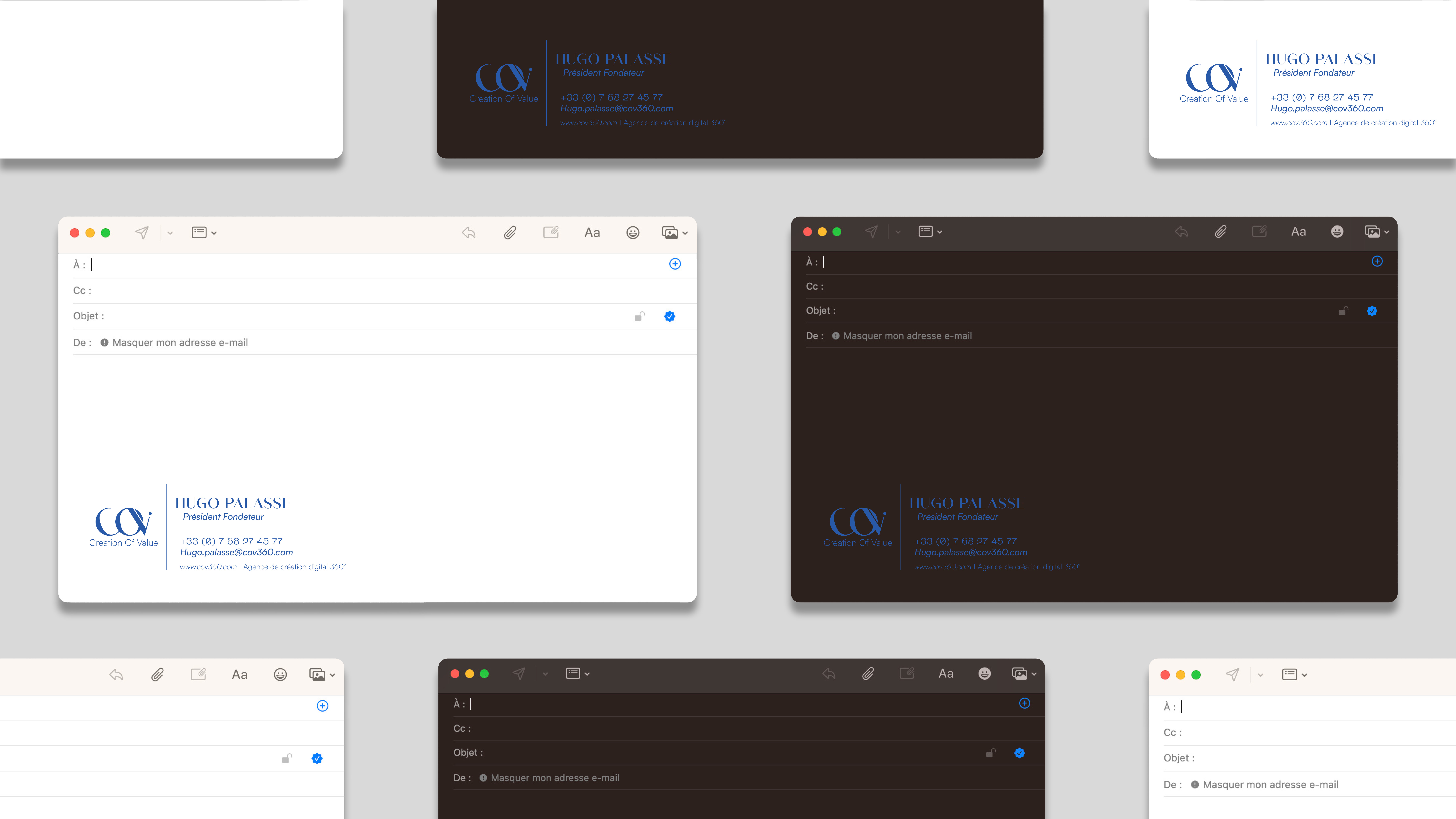Click the reply arrow icon in the large light compose window
Screen dimensions: 1456x819
coord(469,232)
